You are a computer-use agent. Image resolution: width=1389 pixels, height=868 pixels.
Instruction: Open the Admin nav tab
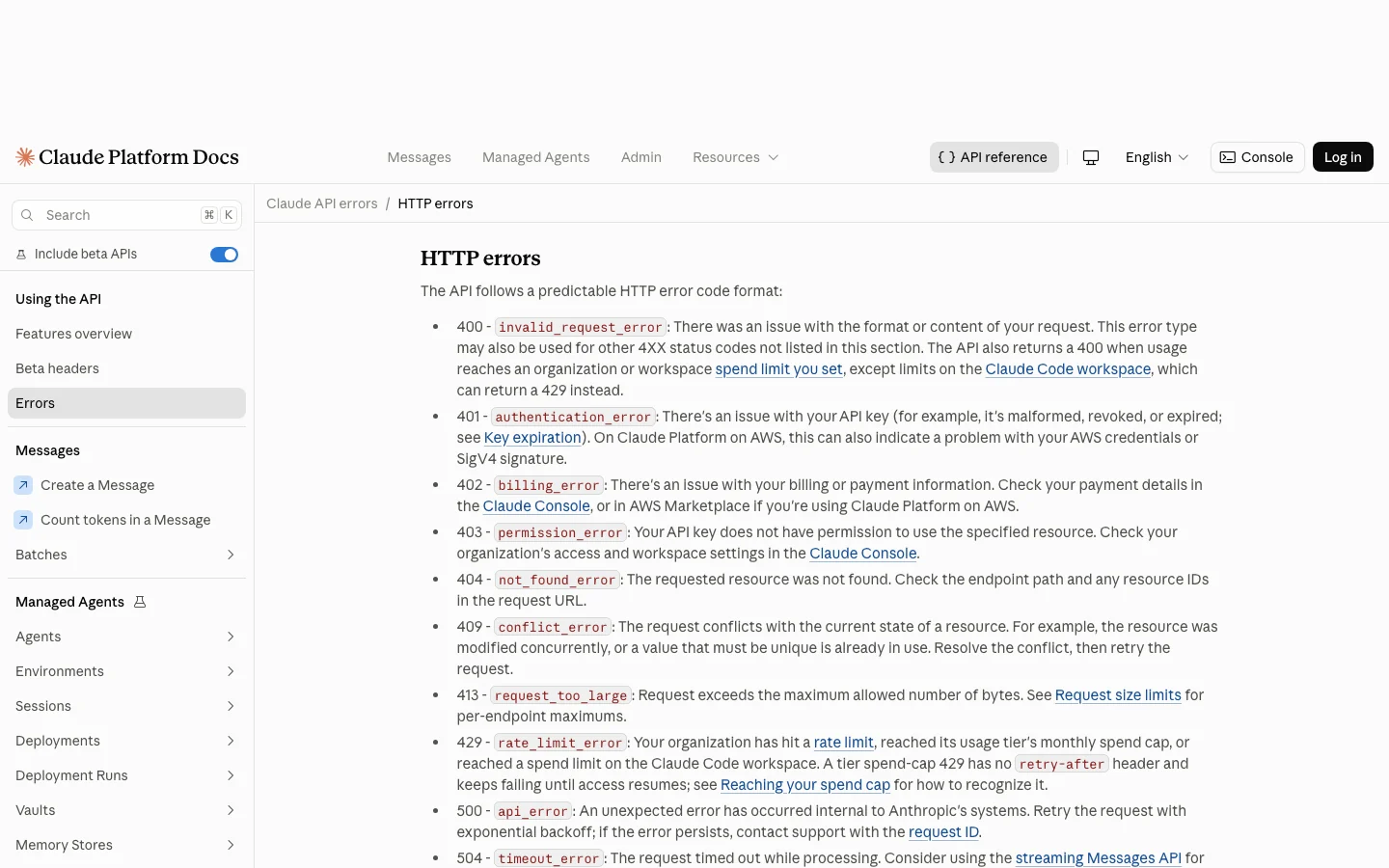[641, 157]
